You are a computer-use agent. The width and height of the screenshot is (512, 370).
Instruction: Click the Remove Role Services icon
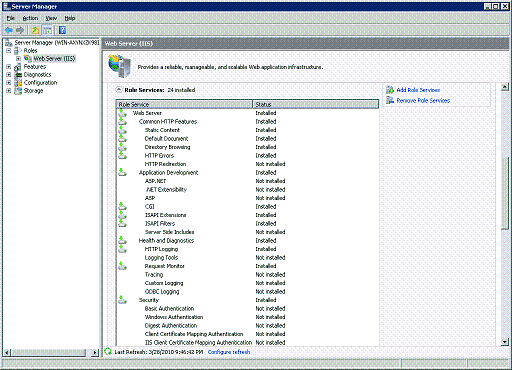pyautogui.click(x=390, y=100)
